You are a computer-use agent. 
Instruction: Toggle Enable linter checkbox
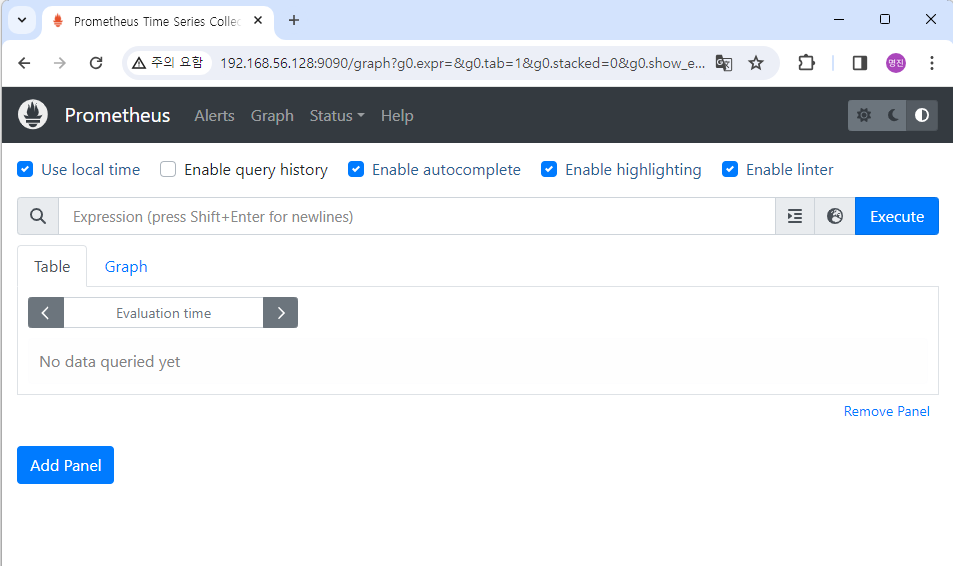[730, 169]
